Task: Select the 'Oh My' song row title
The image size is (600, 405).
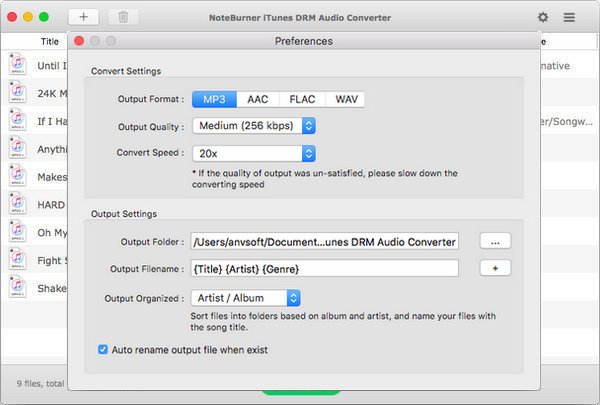Action: click(x=52, y=233)
